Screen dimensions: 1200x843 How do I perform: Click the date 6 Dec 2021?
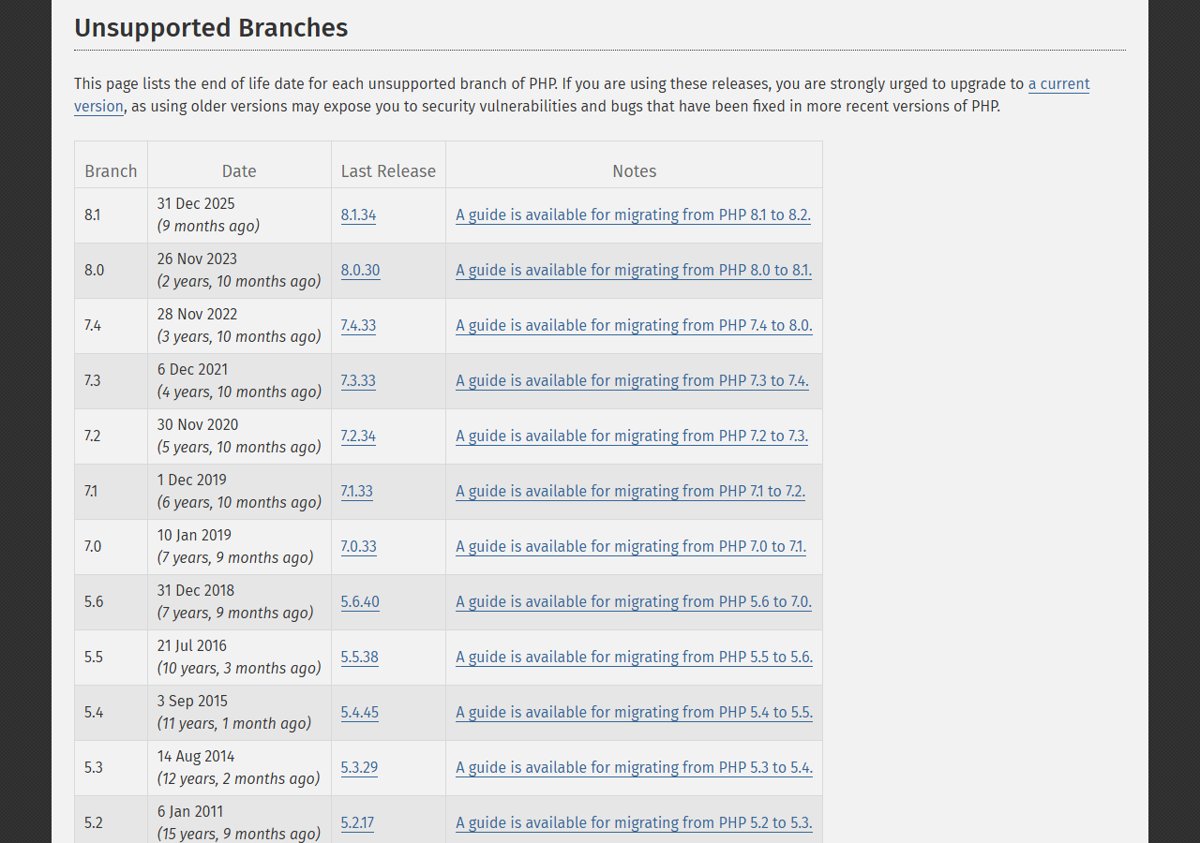[192, 369]
